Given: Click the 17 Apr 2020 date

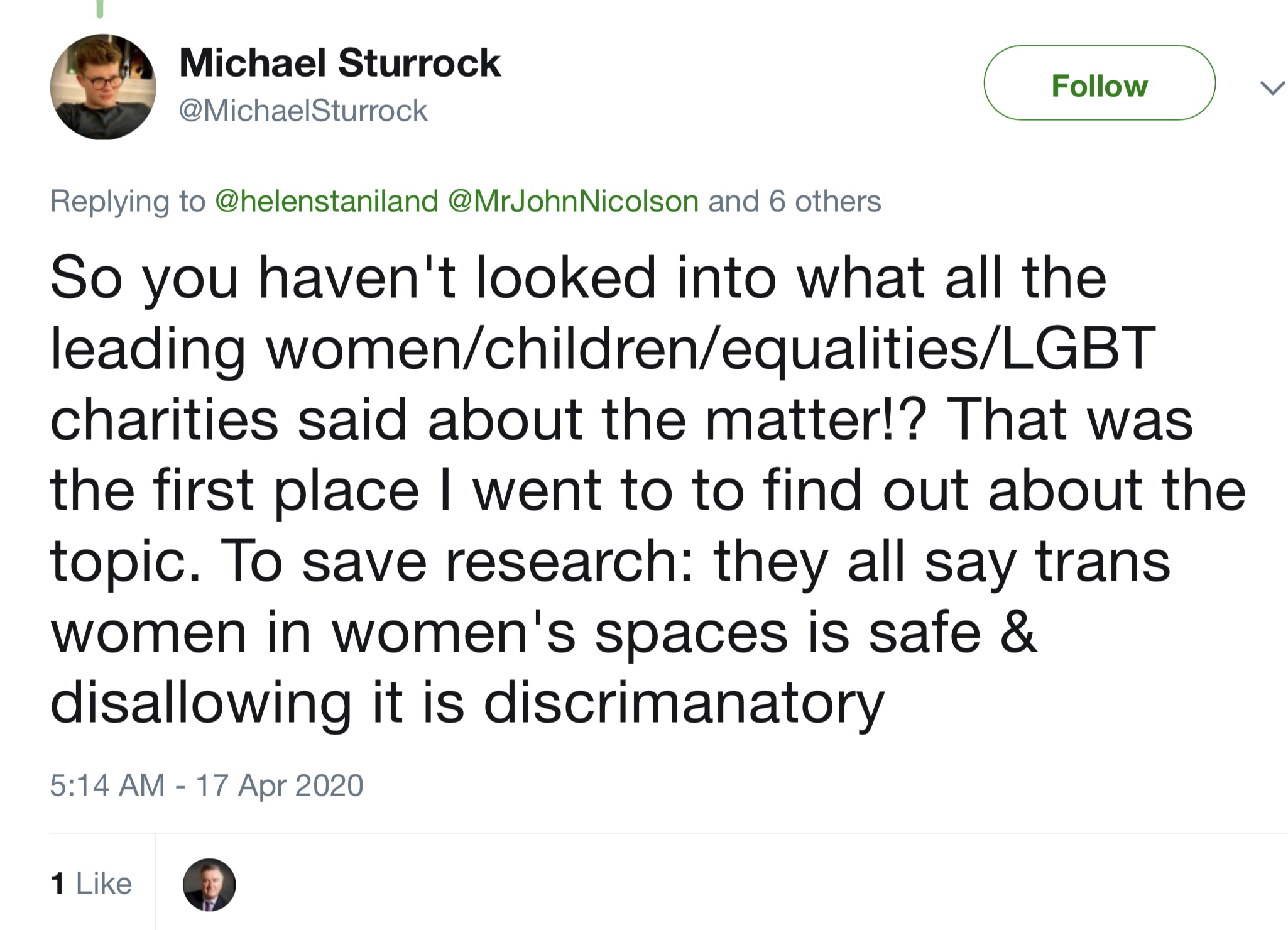Looking at the screenshot, I should tap(280, 785).
